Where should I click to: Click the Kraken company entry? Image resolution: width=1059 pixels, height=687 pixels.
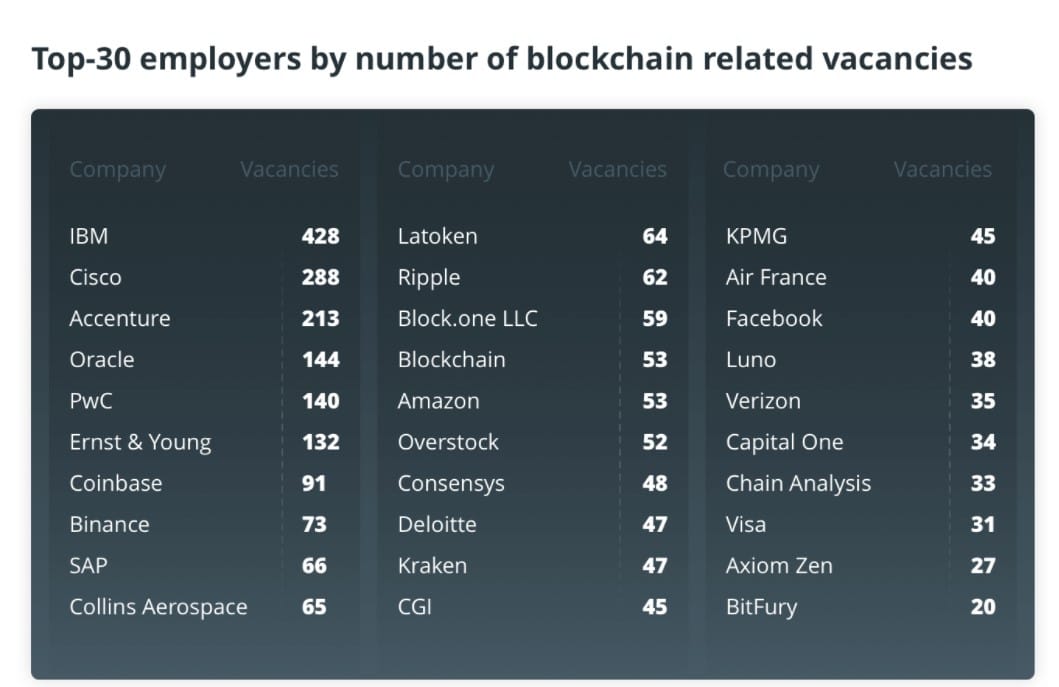click(432, 565)
